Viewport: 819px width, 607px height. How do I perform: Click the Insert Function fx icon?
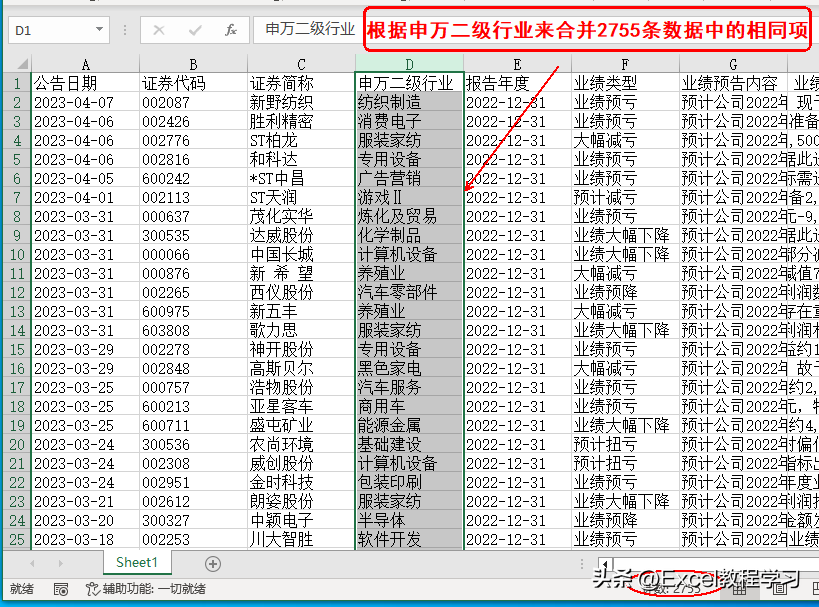(230, 30)
